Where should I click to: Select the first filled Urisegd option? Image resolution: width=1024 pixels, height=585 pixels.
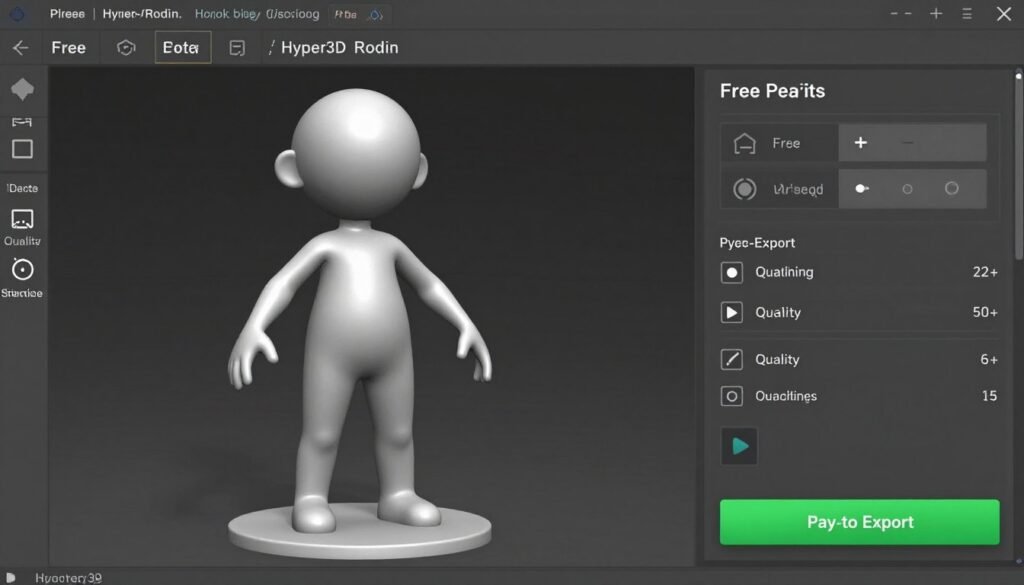pos(862,189)
